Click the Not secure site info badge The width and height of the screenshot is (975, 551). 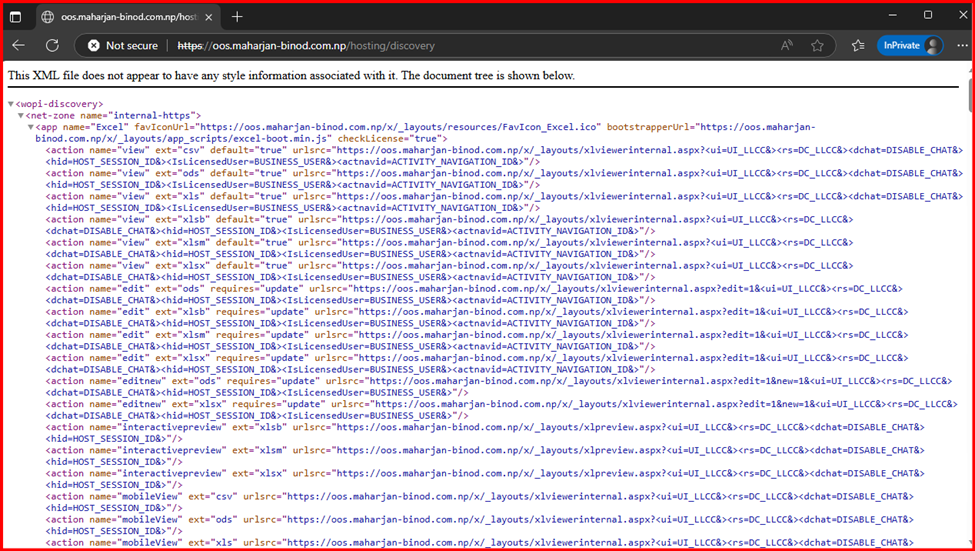click(x=122, y=45)
